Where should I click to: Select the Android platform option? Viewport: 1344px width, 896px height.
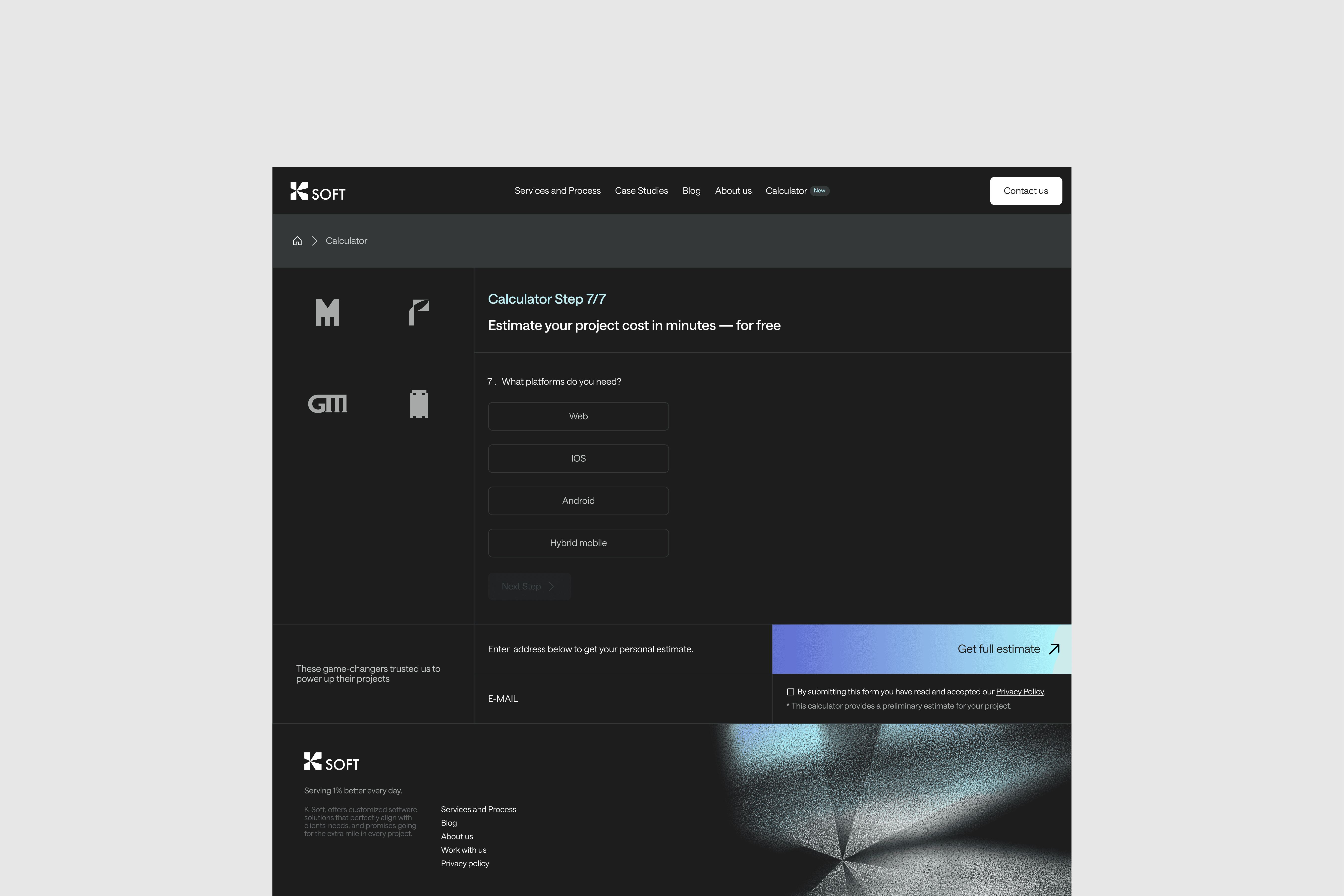pos(578,501)
